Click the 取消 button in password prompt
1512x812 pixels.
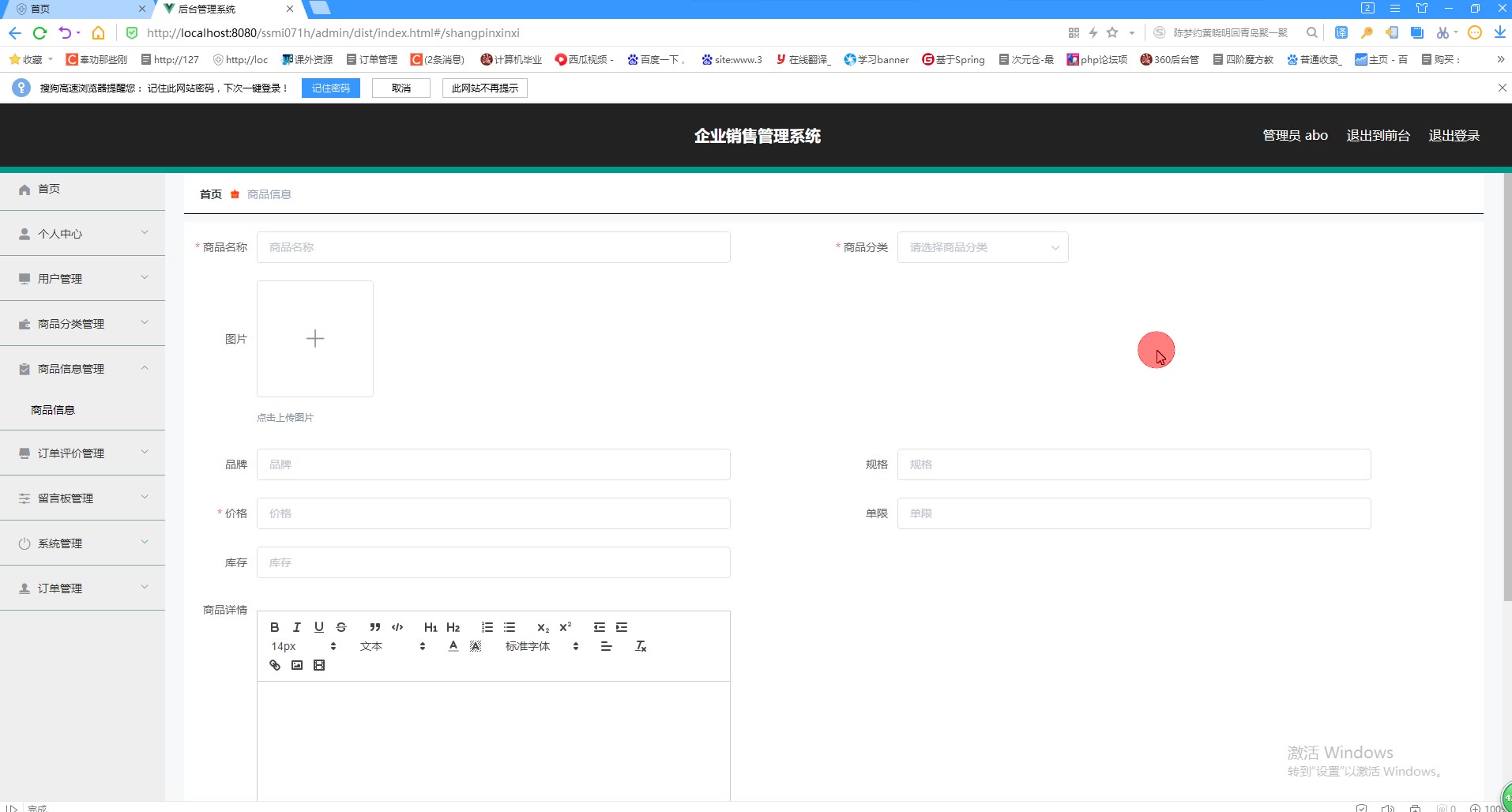click(x=401, y=88)
